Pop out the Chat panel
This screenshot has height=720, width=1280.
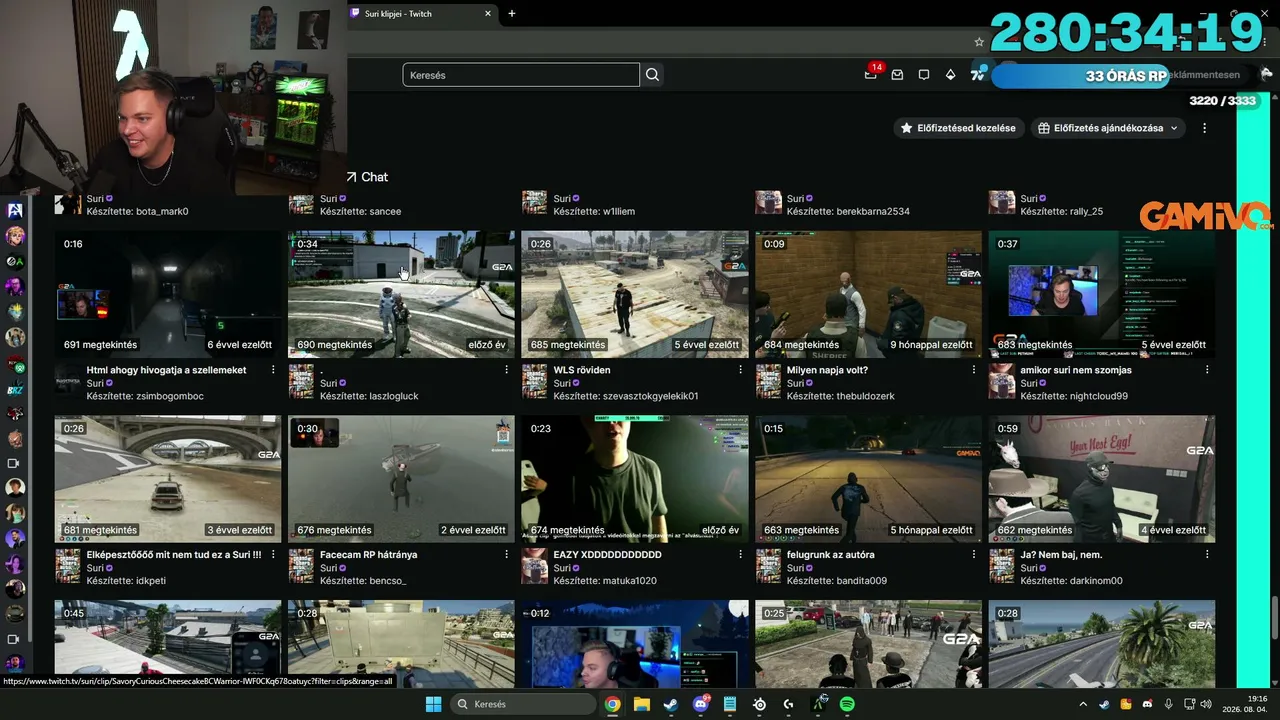click(x=367, y=177)
